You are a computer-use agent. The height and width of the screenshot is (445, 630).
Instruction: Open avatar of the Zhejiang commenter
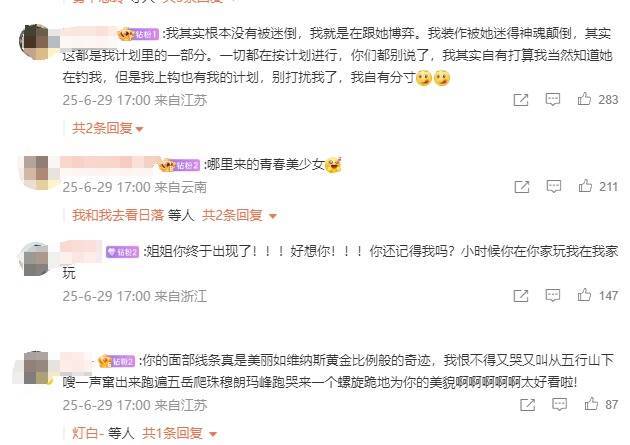tap(36, 259)
